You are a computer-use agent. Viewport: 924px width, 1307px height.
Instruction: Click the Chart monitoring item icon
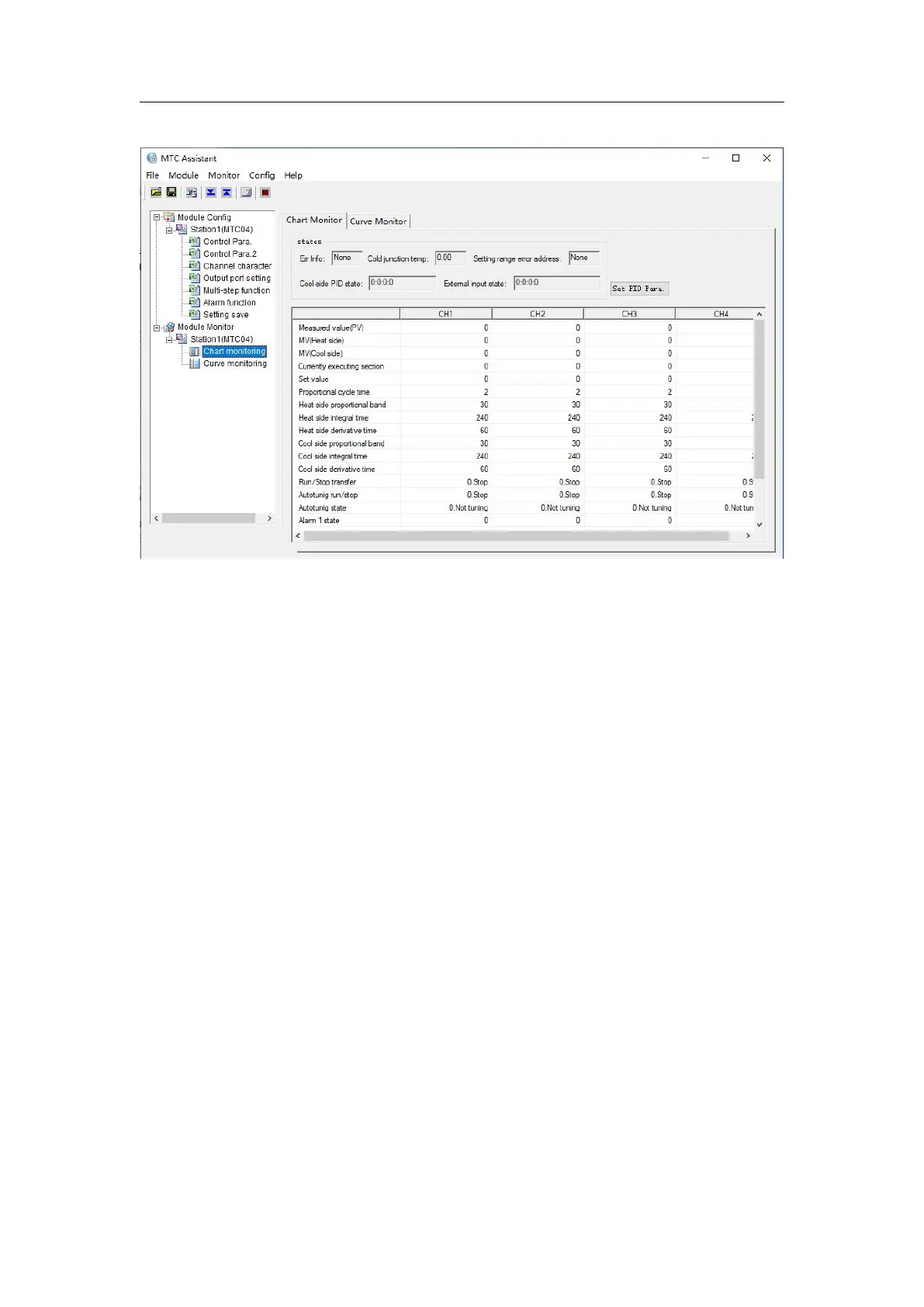(195, 351)
